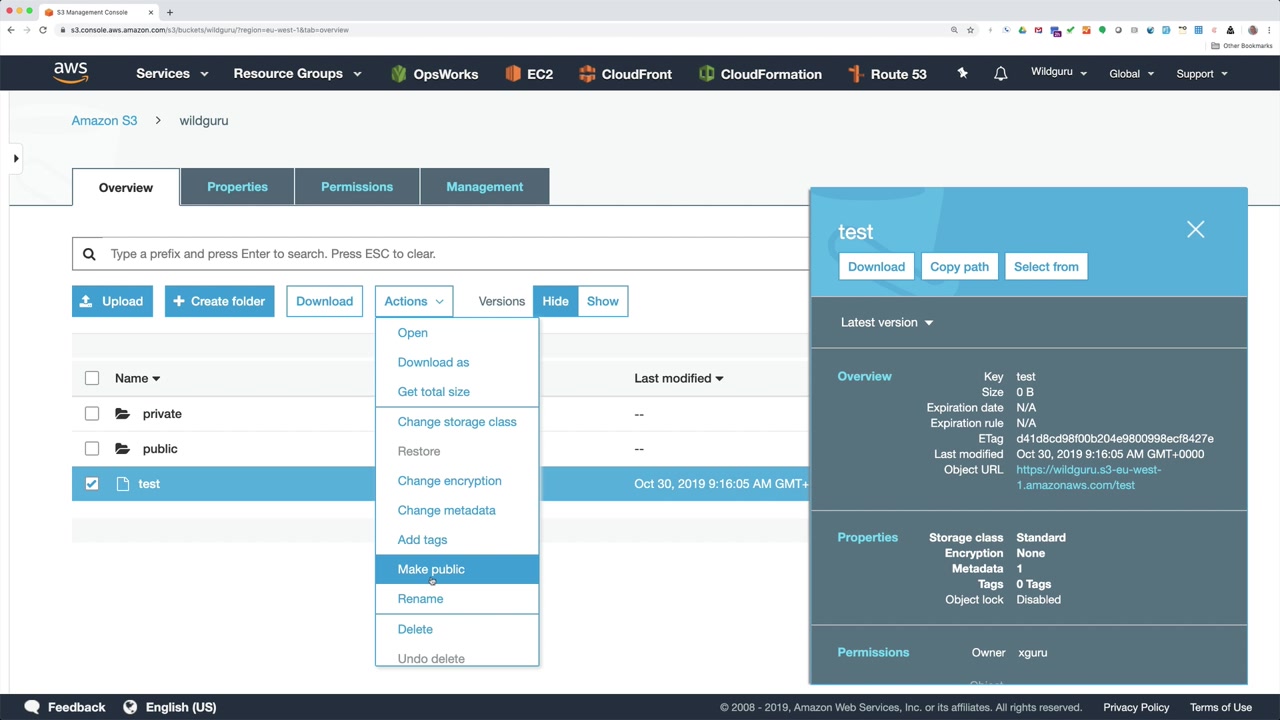Open the Wildguru account dropdown

coord(1059,73)
